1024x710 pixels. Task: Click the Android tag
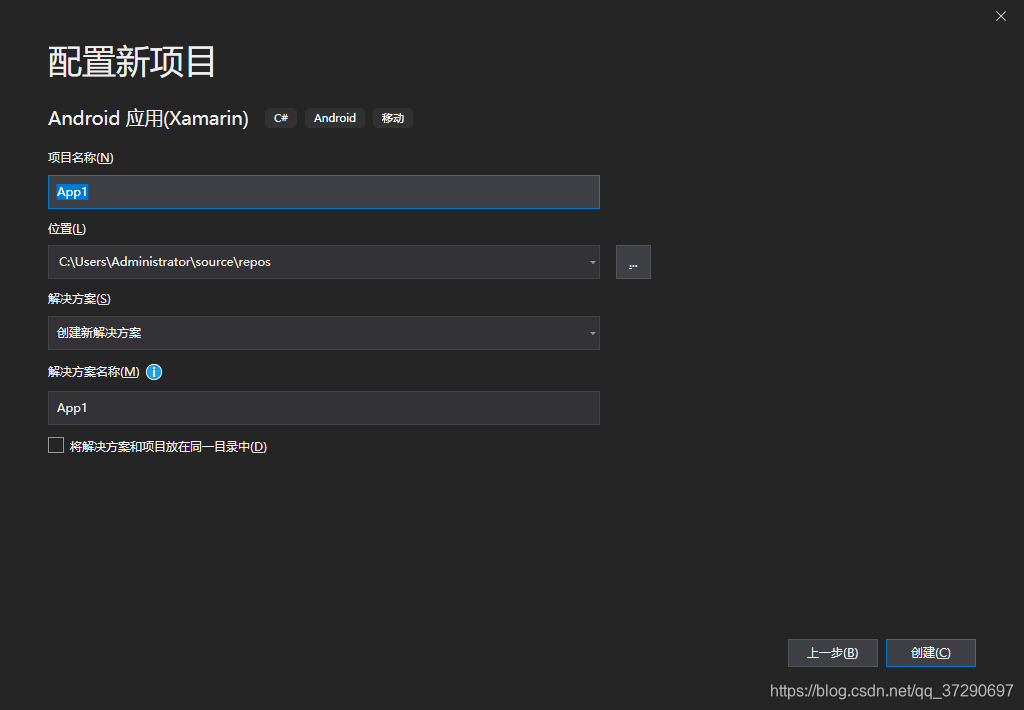click(x=334, y=118)
